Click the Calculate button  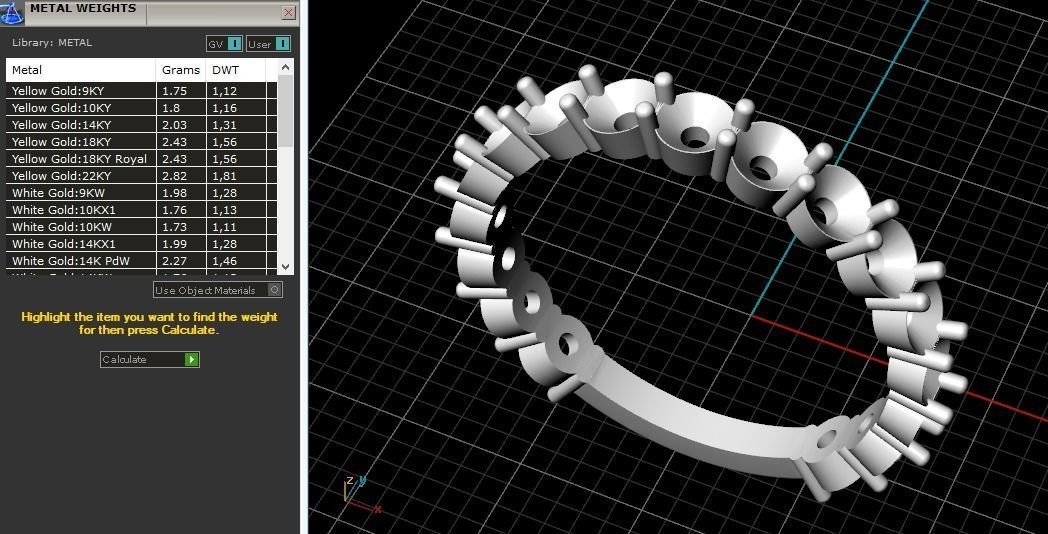pos(150,360)
